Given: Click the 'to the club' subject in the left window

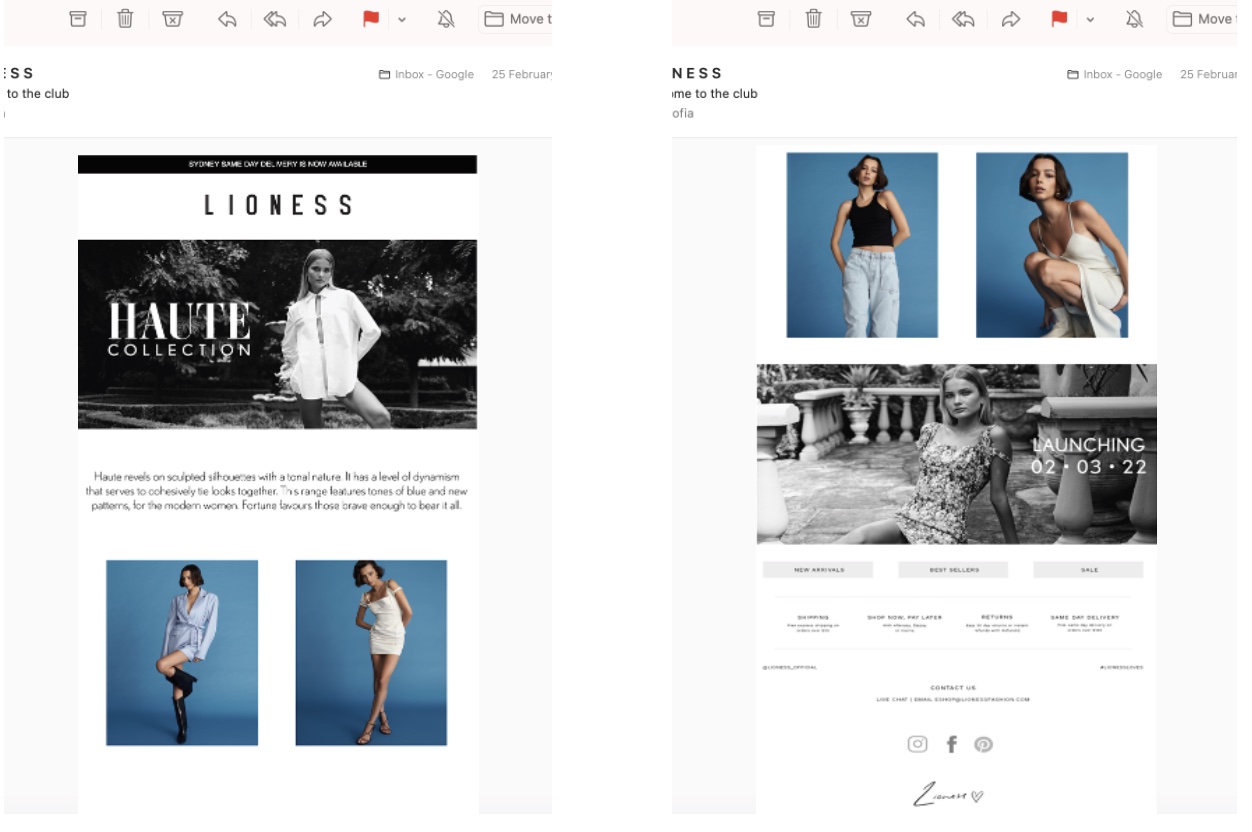Looking at the screenshot, I should tap(38, 94).
